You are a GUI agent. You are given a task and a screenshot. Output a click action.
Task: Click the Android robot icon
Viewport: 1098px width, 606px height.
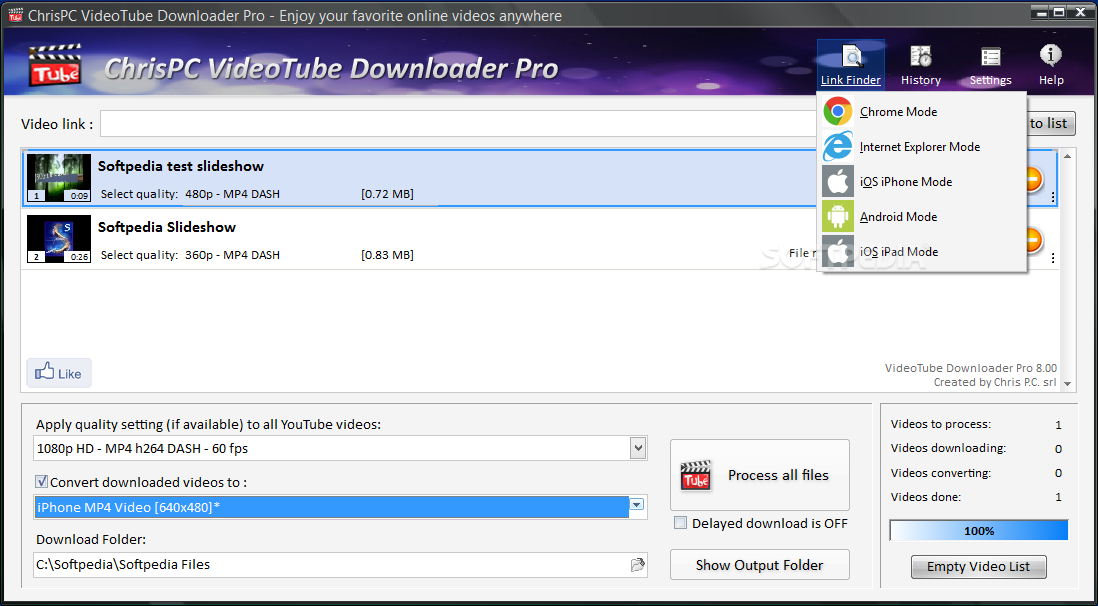(838, 216)
